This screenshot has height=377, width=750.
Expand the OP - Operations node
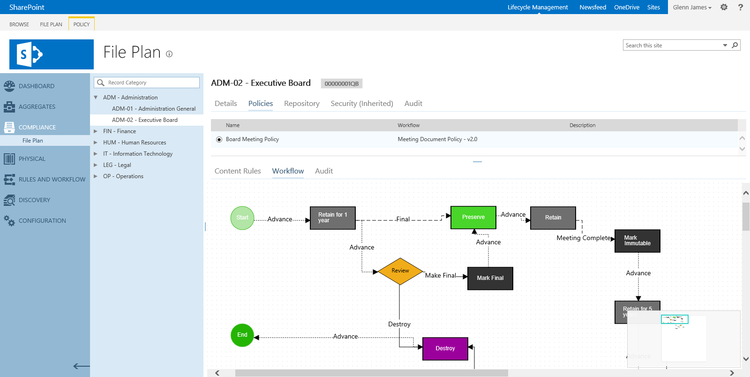(x=96, y=177)
